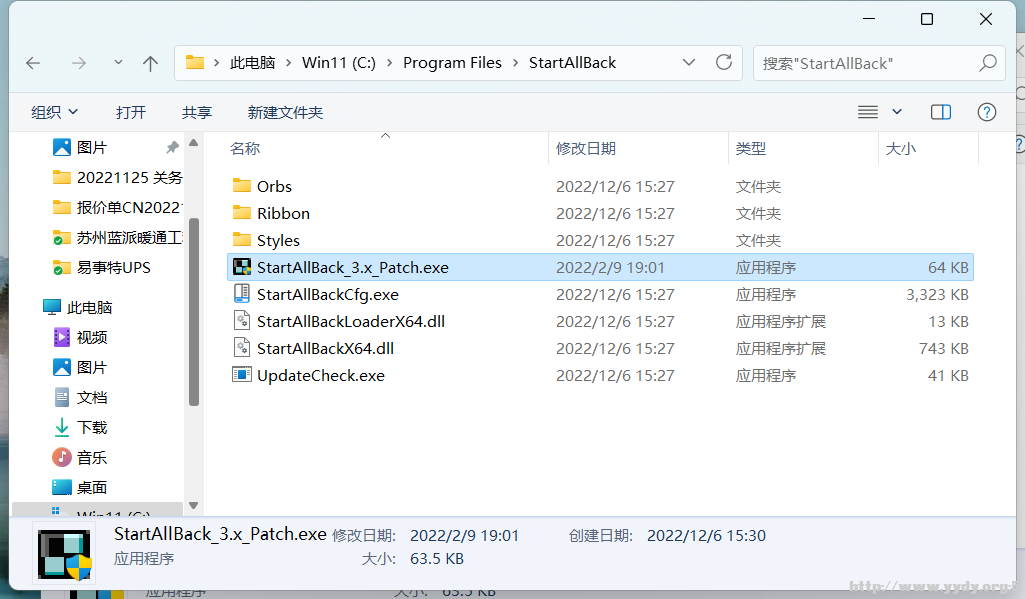The width and height of the screenshot is (1025, 599).
Task: Select the StartAllBackX64.dll file icon
Action: (x=242, y=348)
